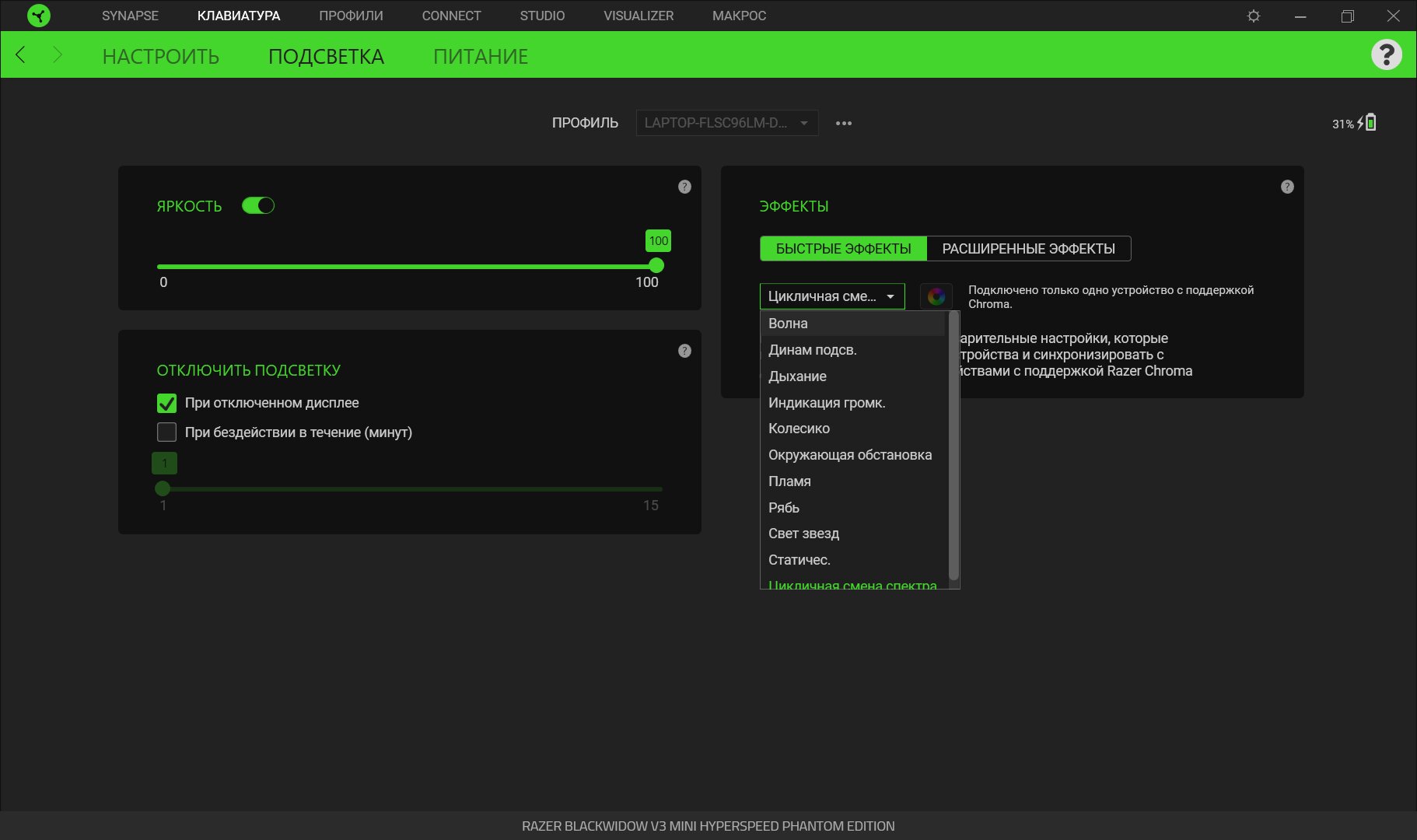The height and width of the screenshot is (840, 1417).
Task: Choose the Рябь effect
Action: pos(852,508)
